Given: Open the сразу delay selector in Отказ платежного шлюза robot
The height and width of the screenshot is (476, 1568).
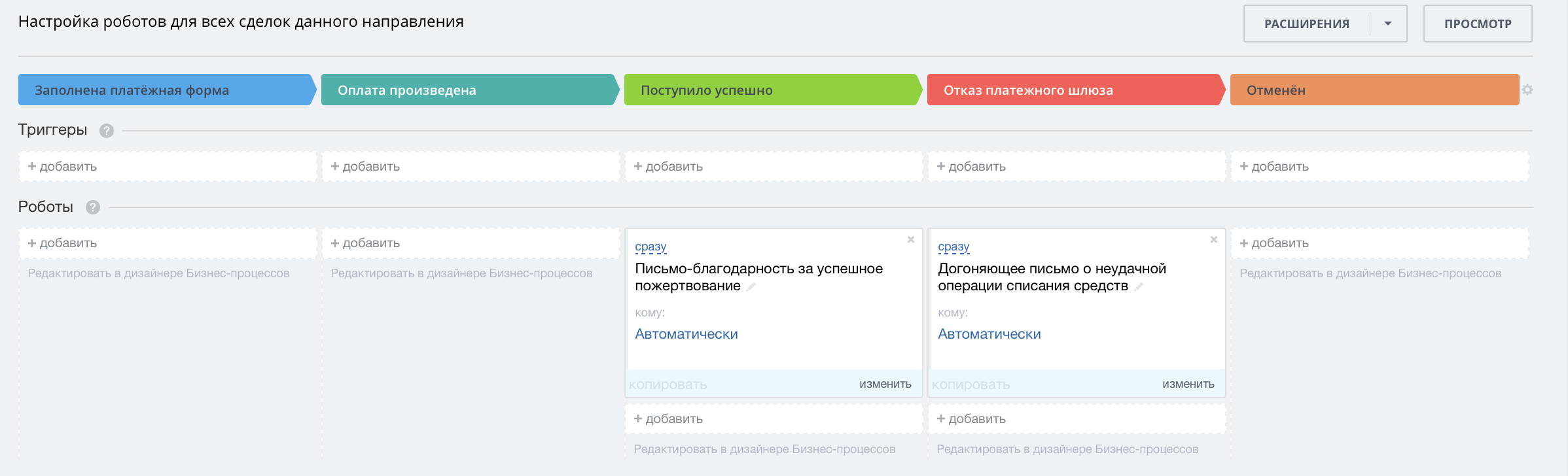Looking at the screenshot, I should tap(953, 247).
